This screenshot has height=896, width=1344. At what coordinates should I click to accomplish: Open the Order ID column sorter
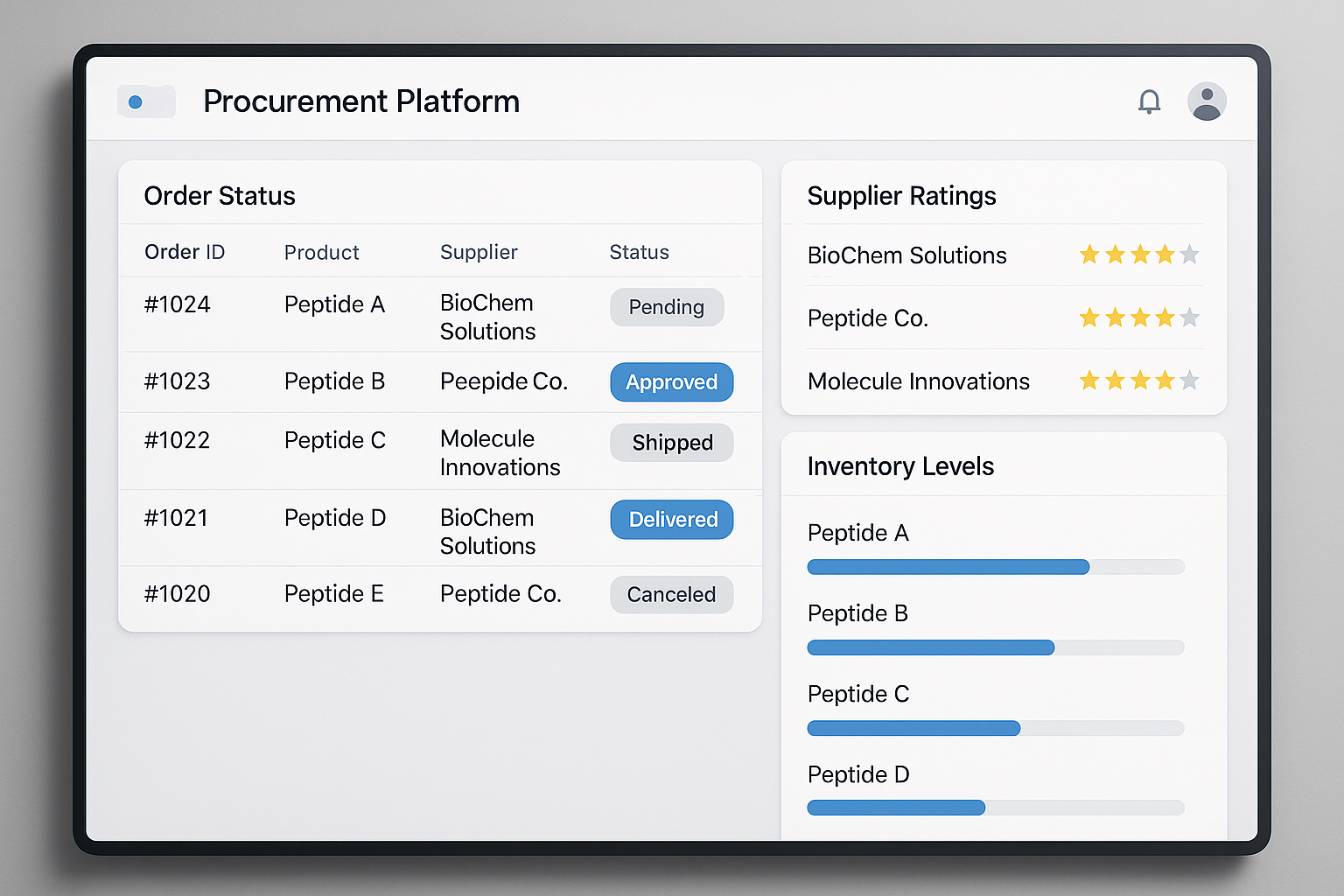(x=185, y=252)
